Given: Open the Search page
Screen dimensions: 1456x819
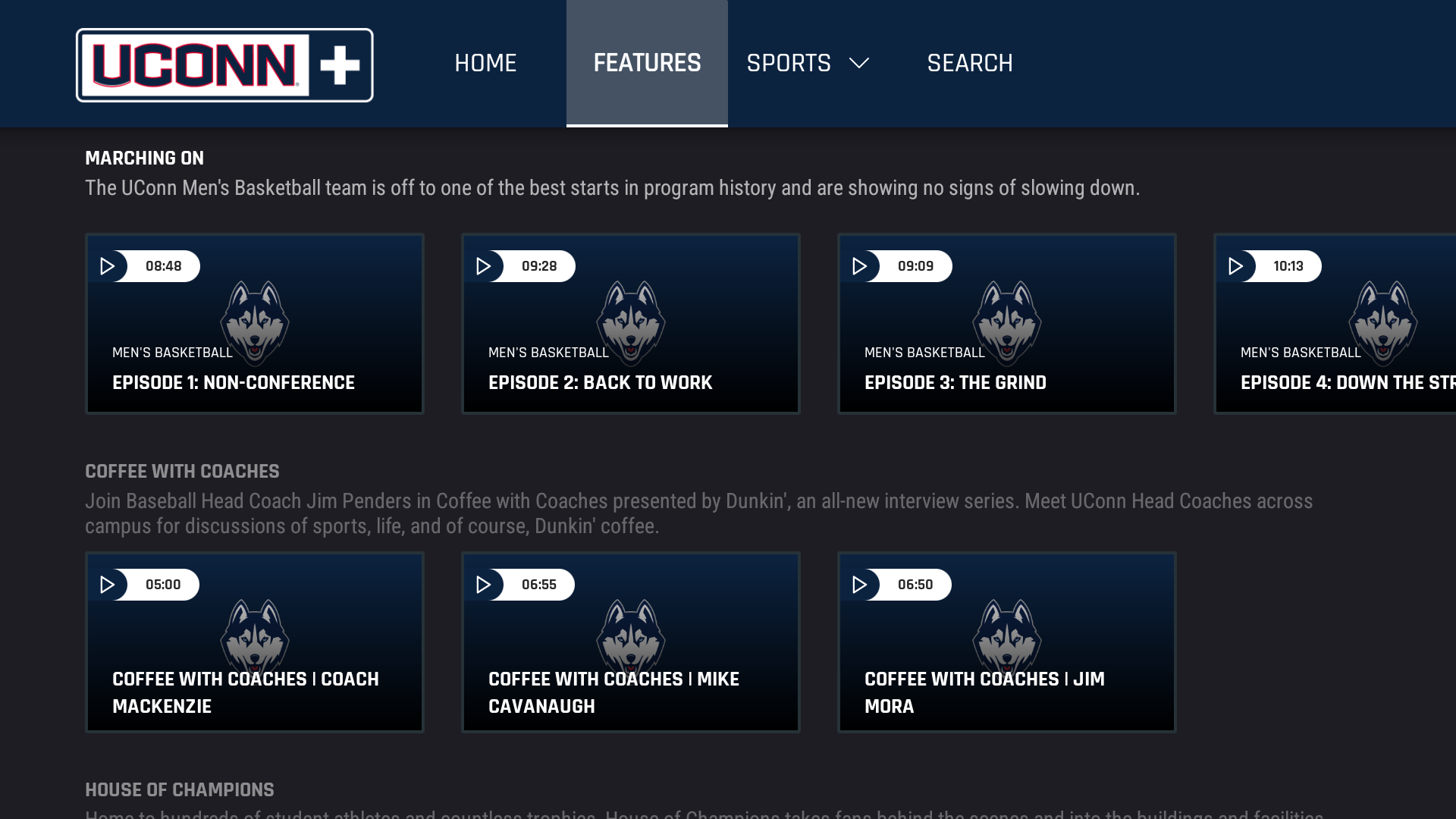Looking at the screenshot, I should [970, 64].
